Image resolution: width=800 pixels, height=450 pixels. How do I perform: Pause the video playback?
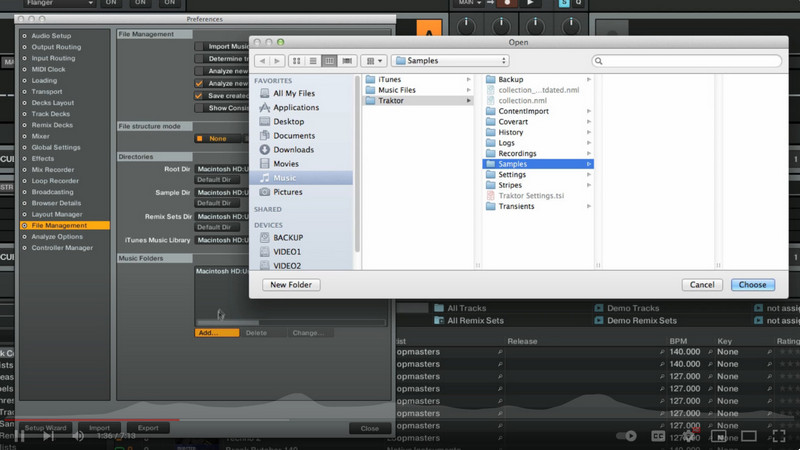pos(19,436)
